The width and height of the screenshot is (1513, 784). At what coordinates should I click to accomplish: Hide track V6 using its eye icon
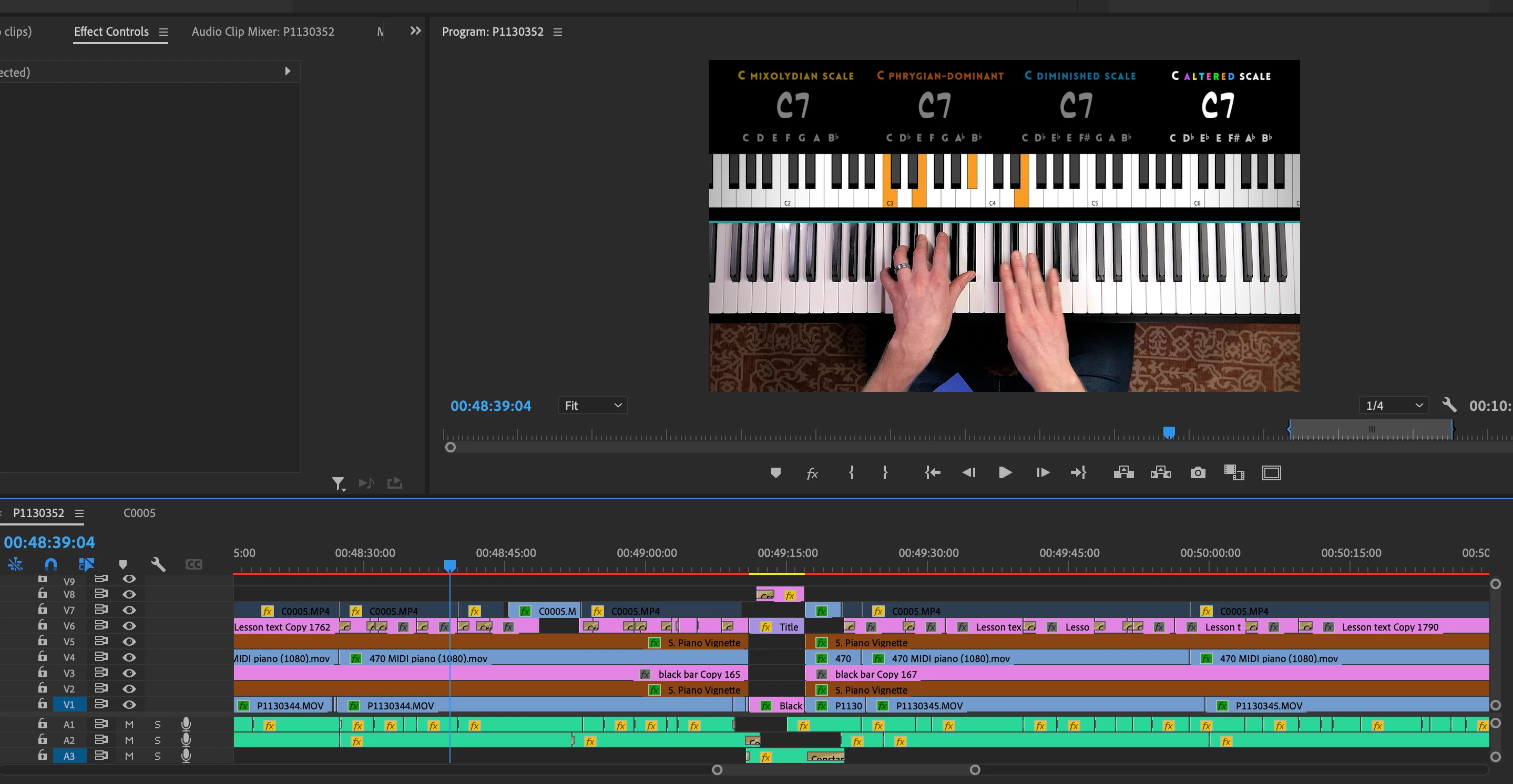coord(129,626)
